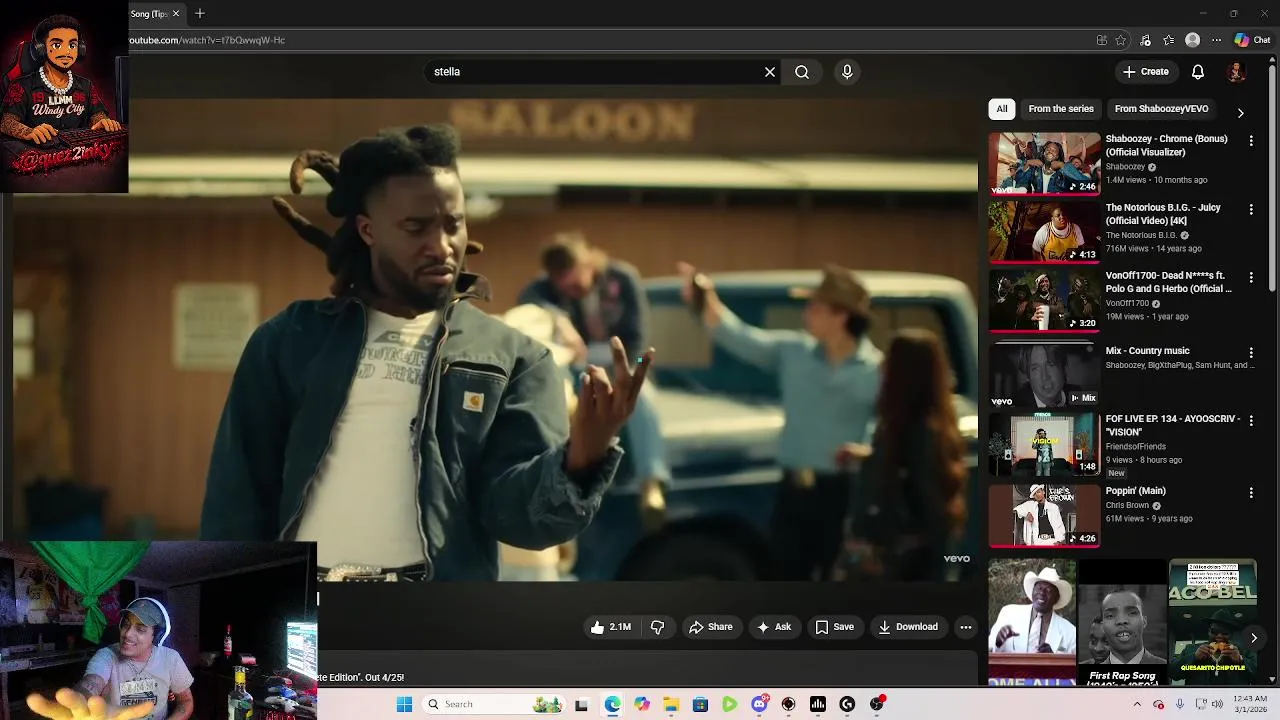Screen dimensions: 1280x720
Task: Open OBS Studio with the red dot in the taskbar
Action: click(877, 704)
